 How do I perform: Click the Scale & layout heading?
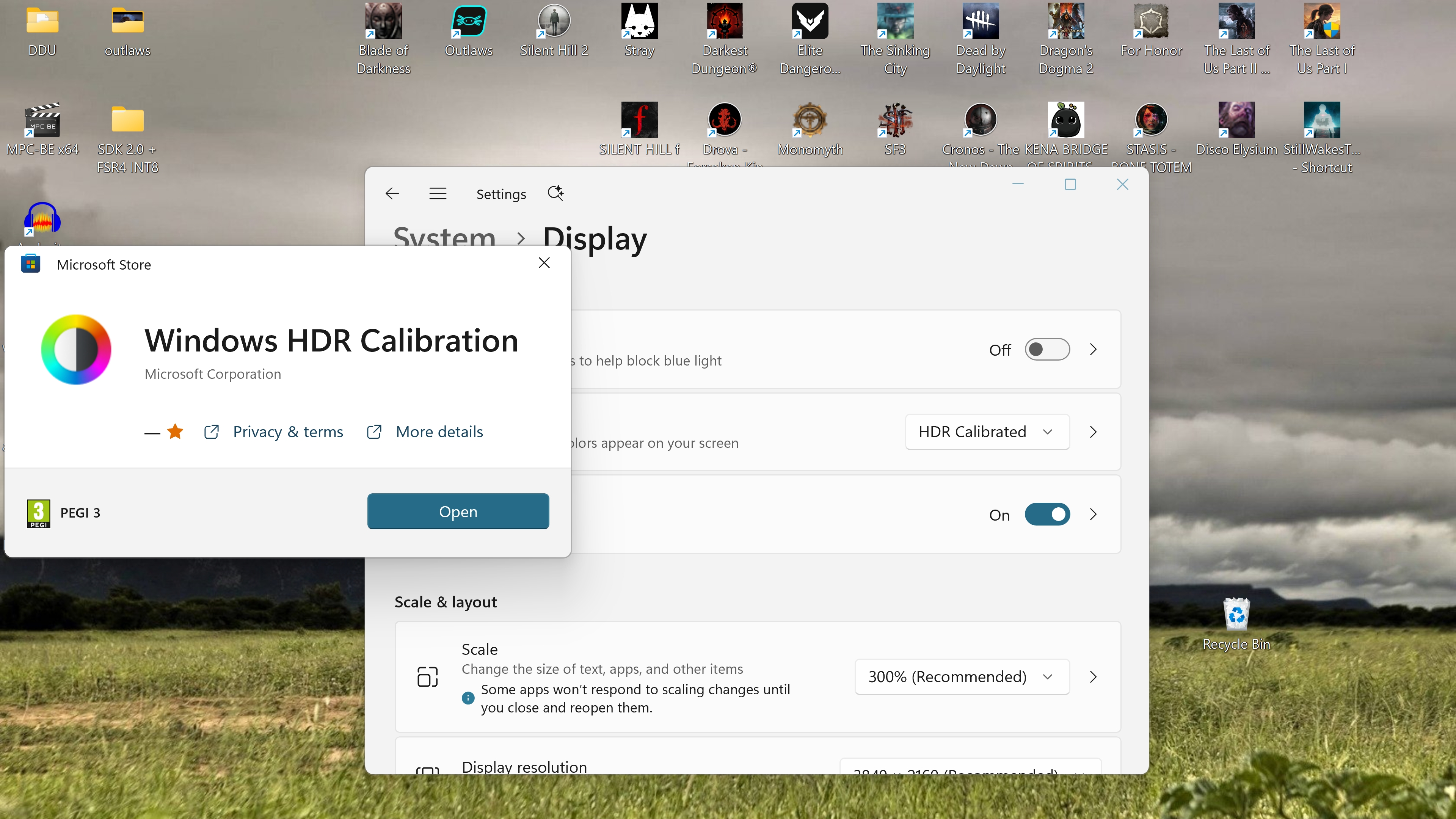tap(446, 602)
